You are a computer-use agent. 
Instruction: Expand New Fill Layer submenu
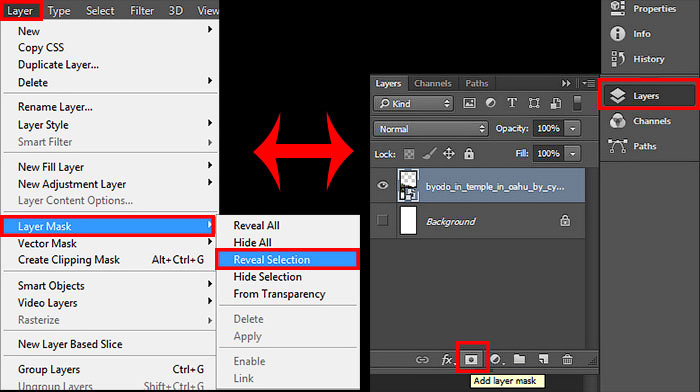110,167
